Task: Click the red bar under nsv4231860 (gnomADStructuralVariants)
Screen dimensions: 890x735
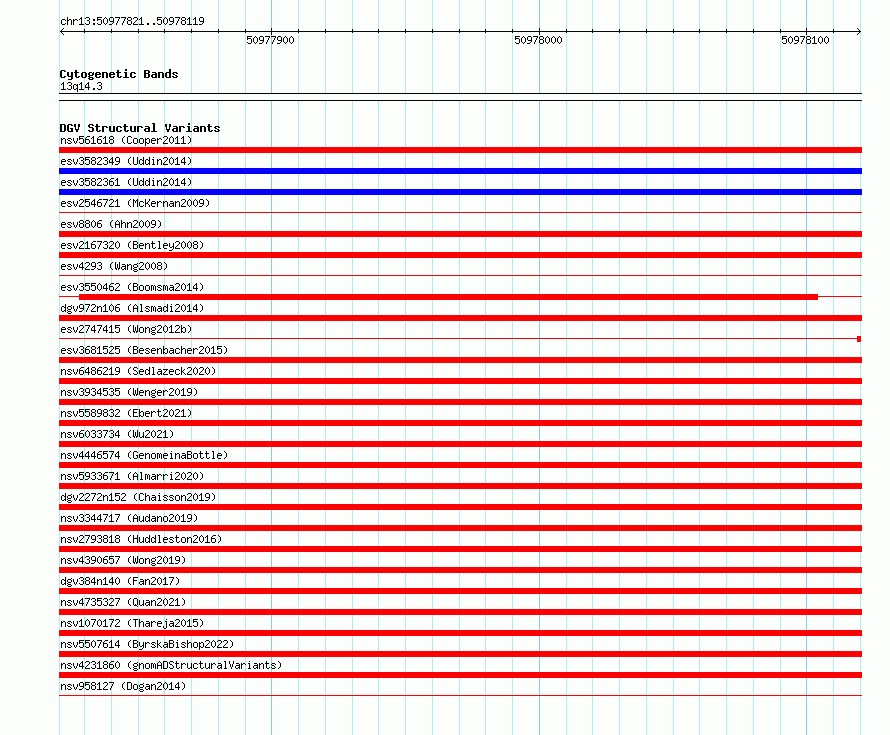Action: pos(460,675)
